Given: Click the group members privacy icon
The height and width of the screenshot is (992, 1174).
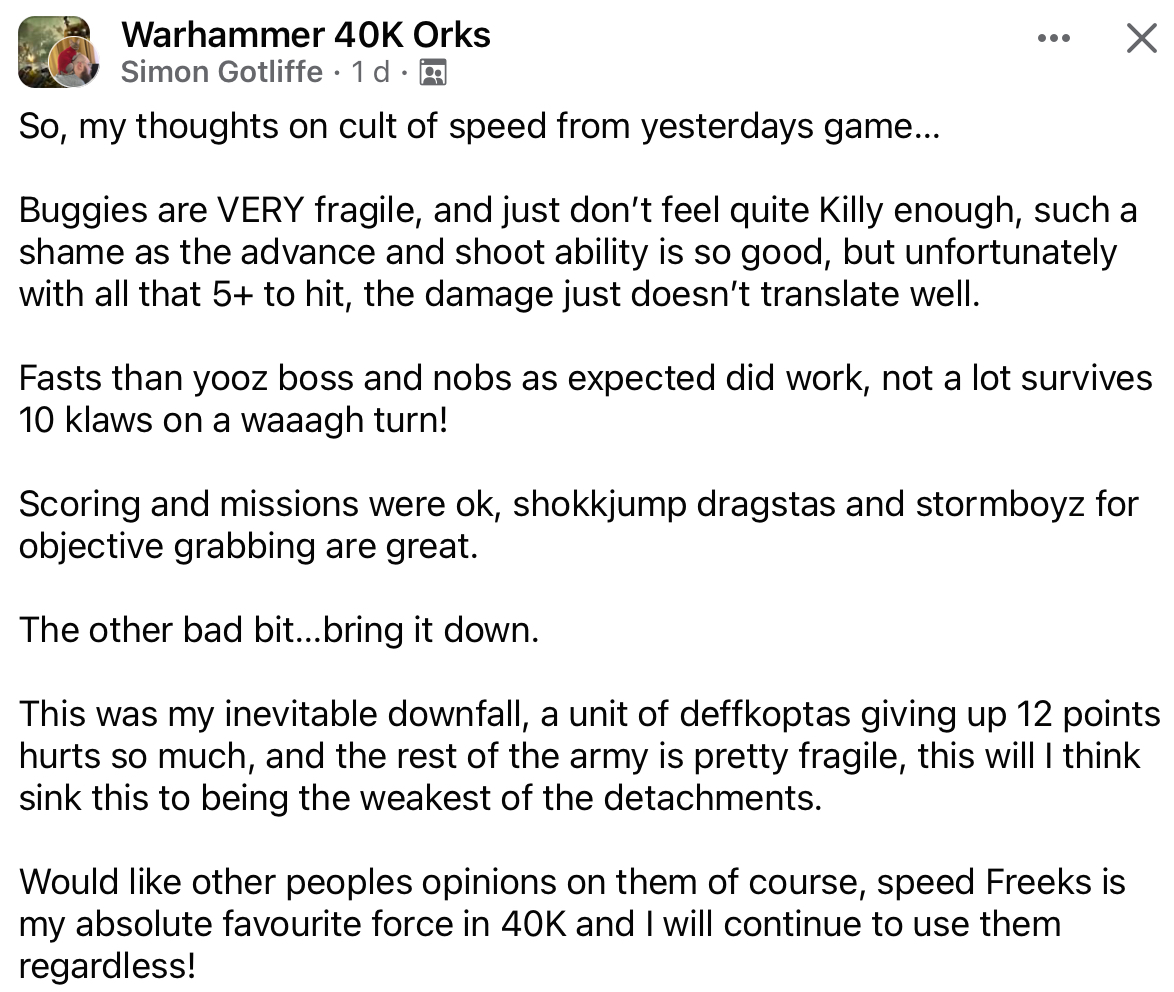Looking at the screenshot, I should tap(433, 73).
